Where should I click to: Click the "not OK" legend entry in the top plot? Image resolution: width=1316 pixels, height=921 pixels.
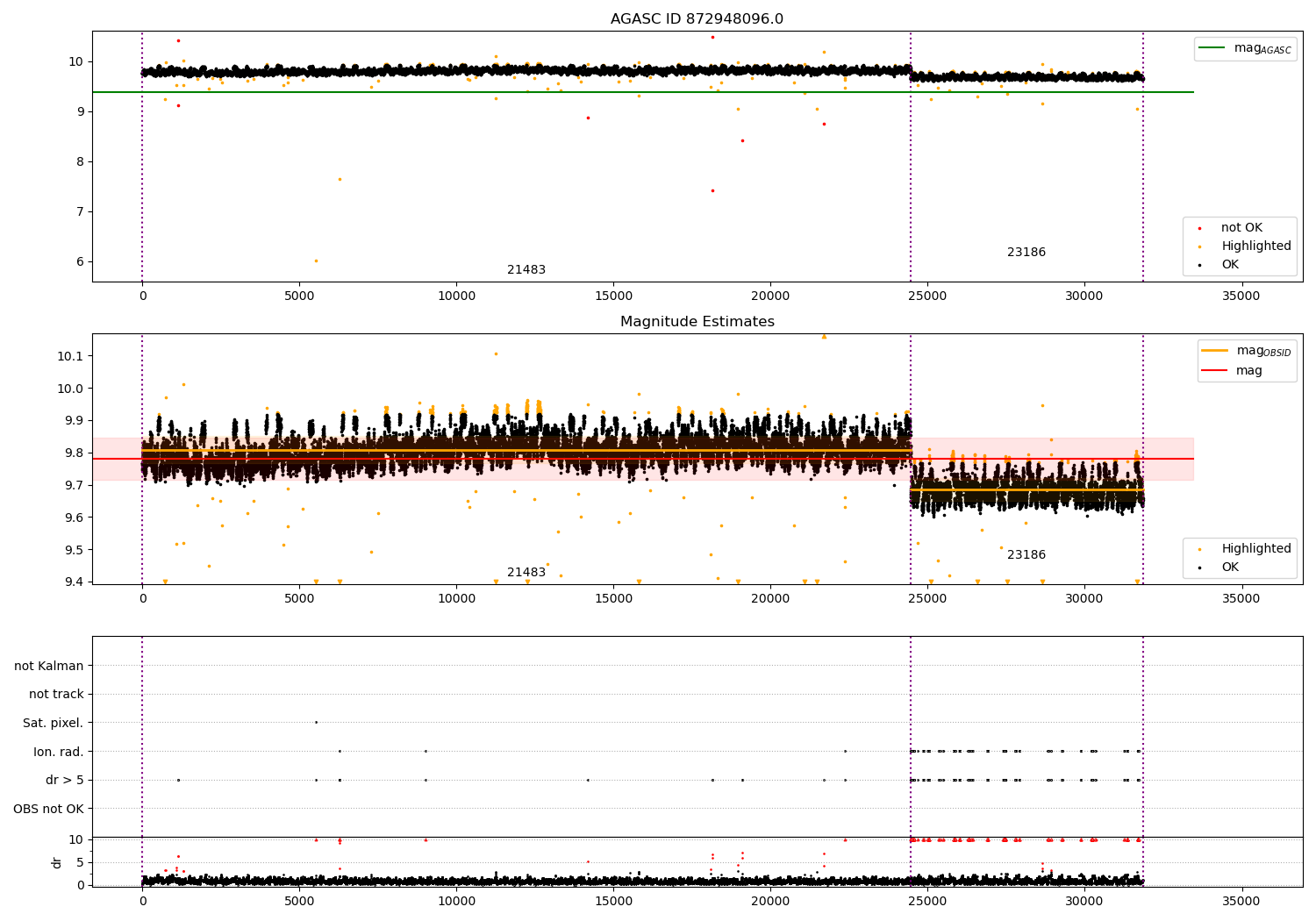(x=1241, y=228)
